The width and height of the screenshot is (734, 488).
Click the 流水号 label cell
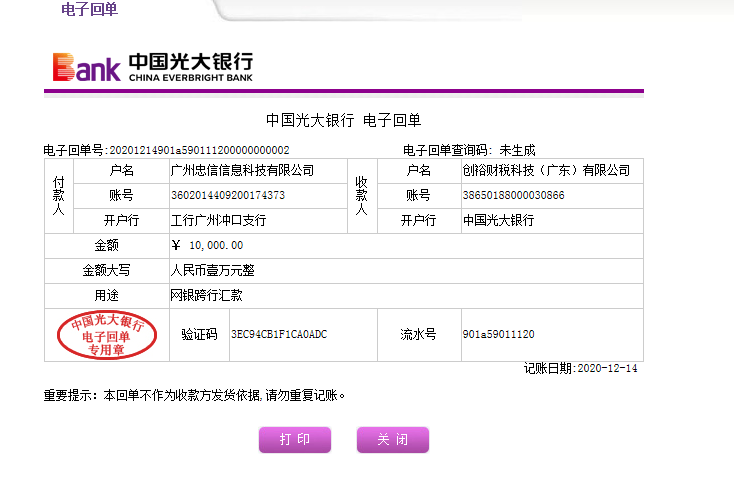[419, 335]
